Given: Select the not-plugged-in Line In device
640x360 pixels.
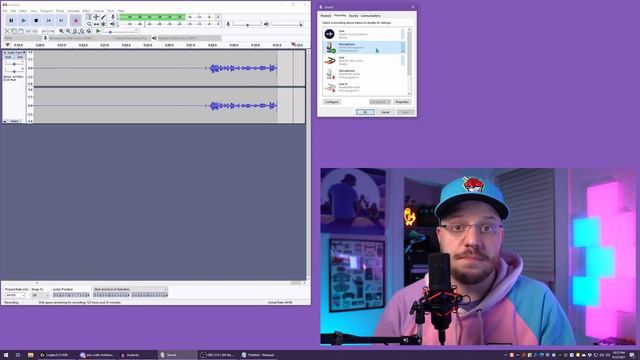Looking at the screenshot, I should 364,87.
